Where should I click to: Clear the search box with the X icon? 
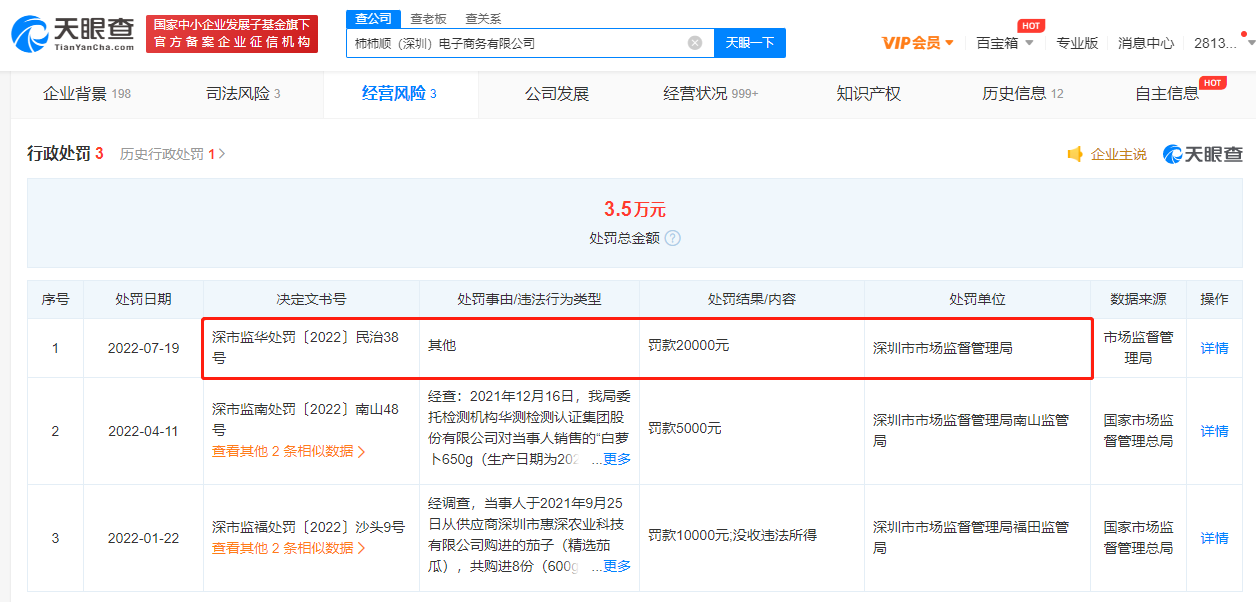click(x=695, y=43)
